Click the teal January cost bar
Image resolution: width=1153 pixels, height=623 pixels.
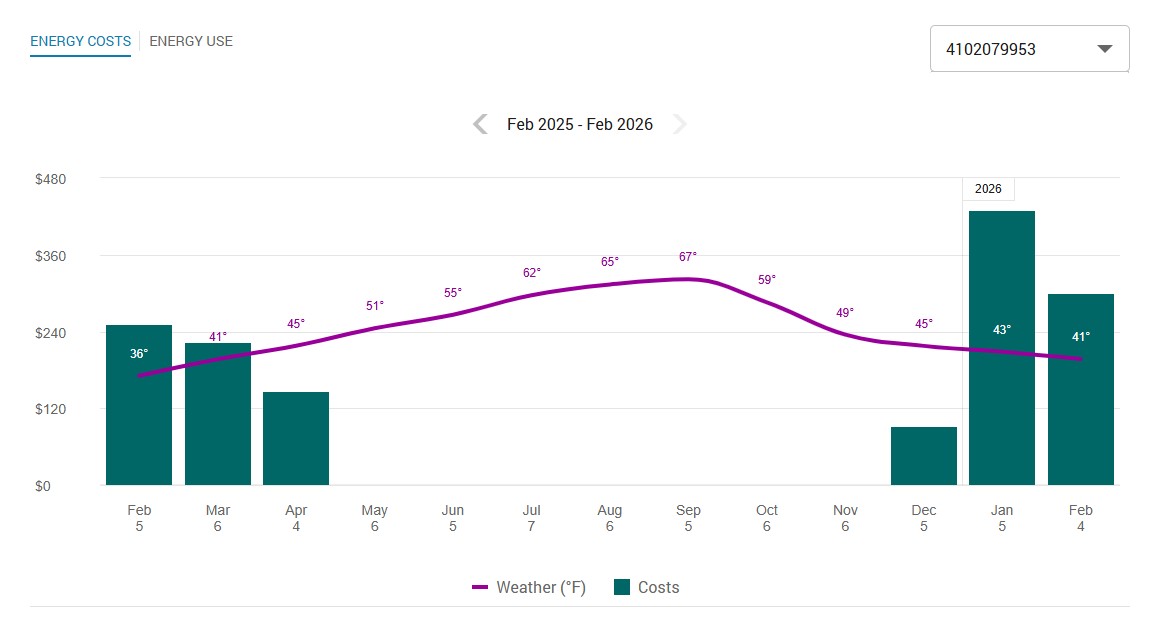coord(1002,345)
